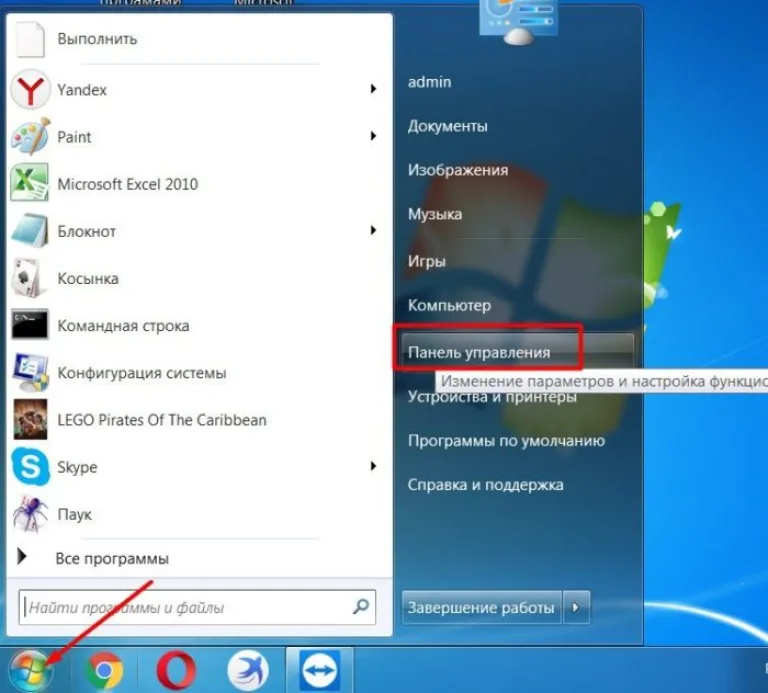This screenshot has width=768, height=693.
Task: Expand the Yandex submenu arrow
Action: 373,89
